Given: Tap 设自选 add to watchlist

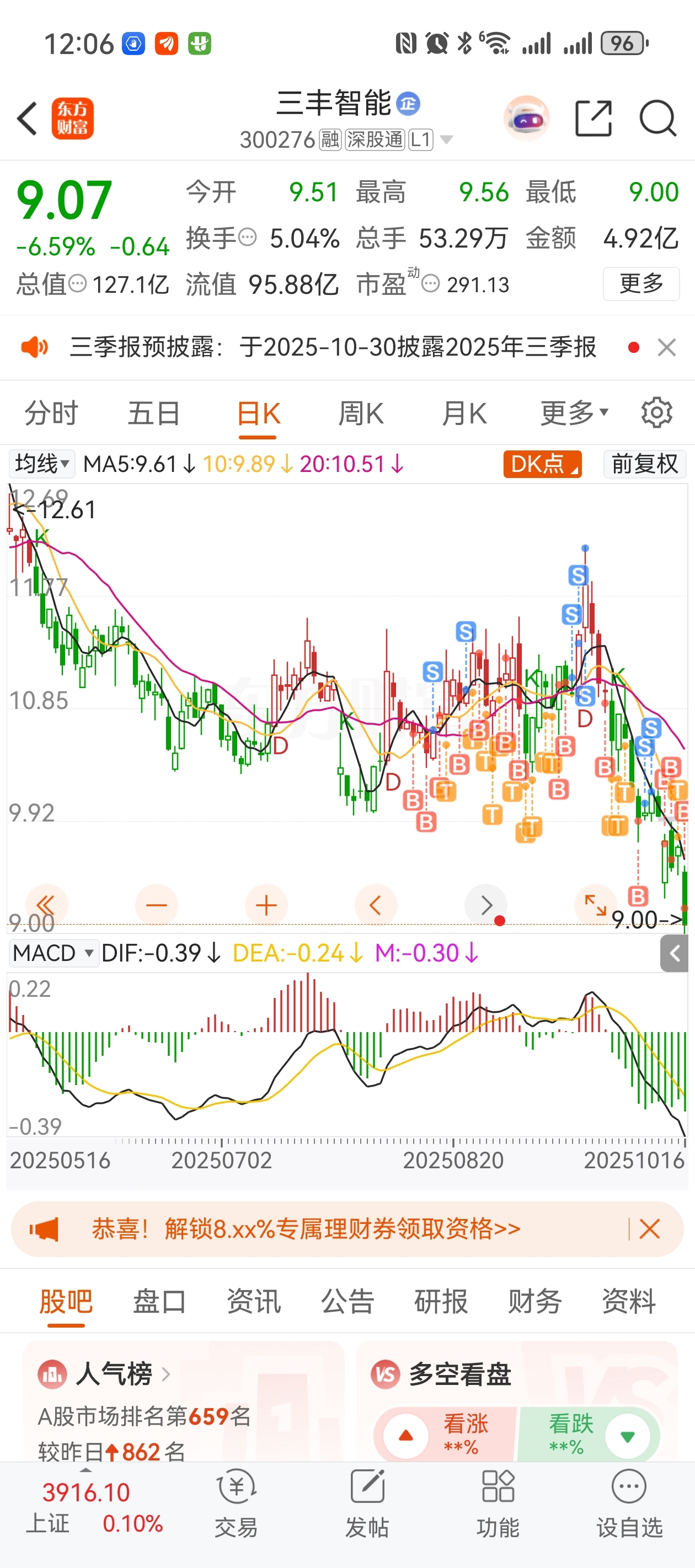Looking at the screenshot, I should coord(629,1502).
